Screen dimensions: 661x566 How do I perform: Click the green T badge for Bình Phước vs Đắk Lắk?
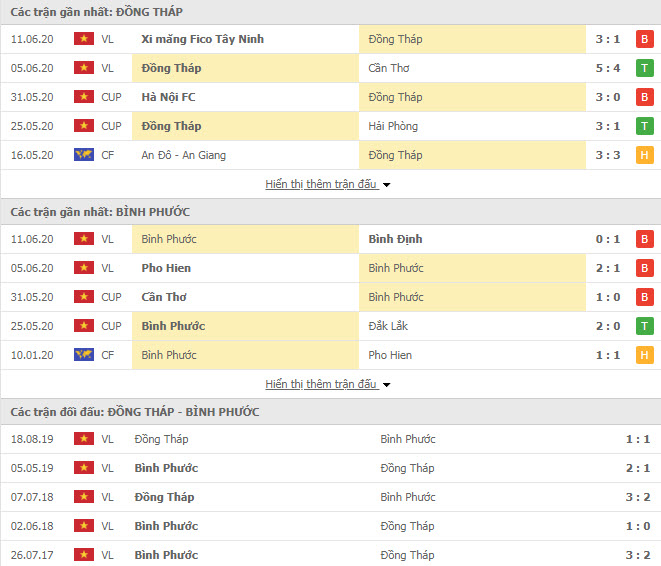[x=644, y=326]
